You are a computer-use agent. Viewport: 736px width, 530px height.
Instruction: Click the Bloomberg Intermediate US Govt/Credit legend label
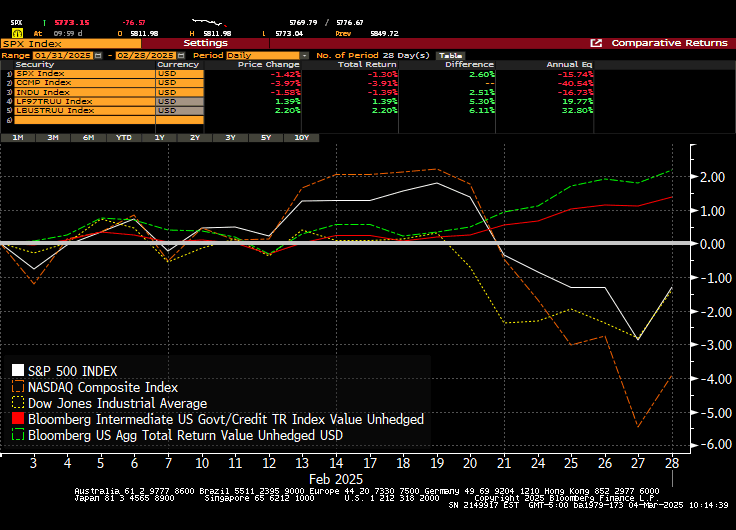coord(226,419)
